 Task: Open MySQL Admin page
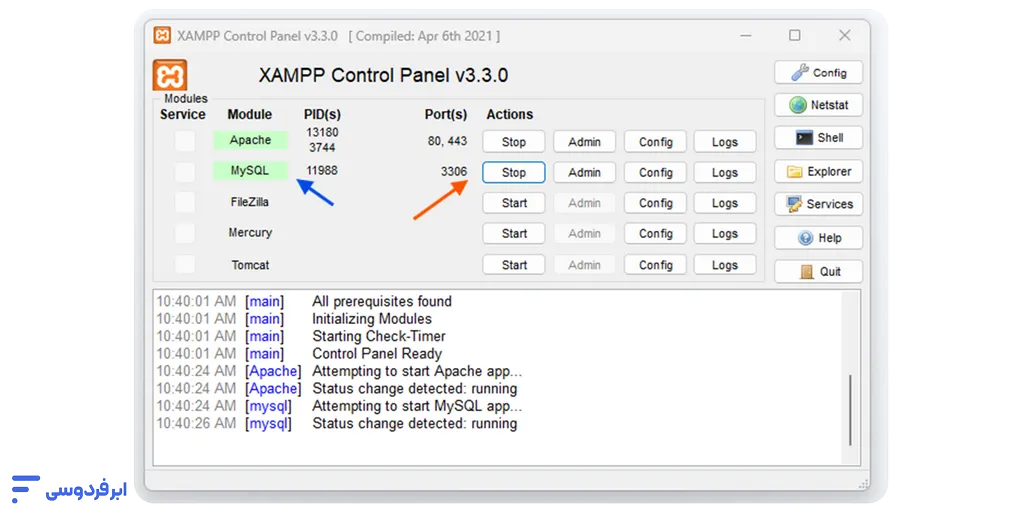point(584,172)
